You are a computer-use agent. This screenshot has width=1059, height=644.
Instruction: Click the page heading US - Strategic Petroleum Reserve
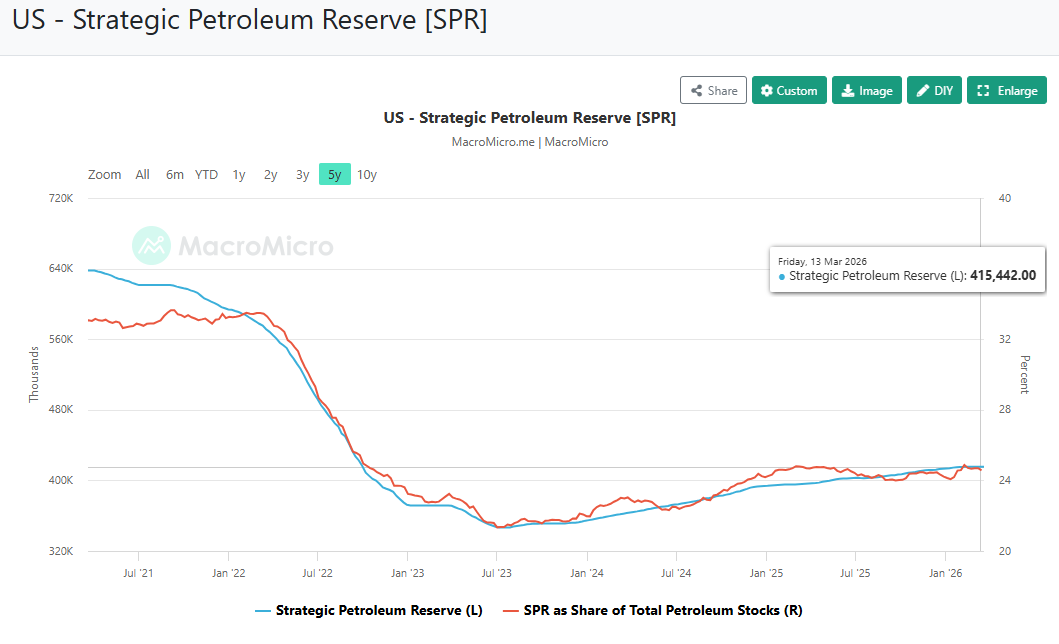[x=249, y=20]
